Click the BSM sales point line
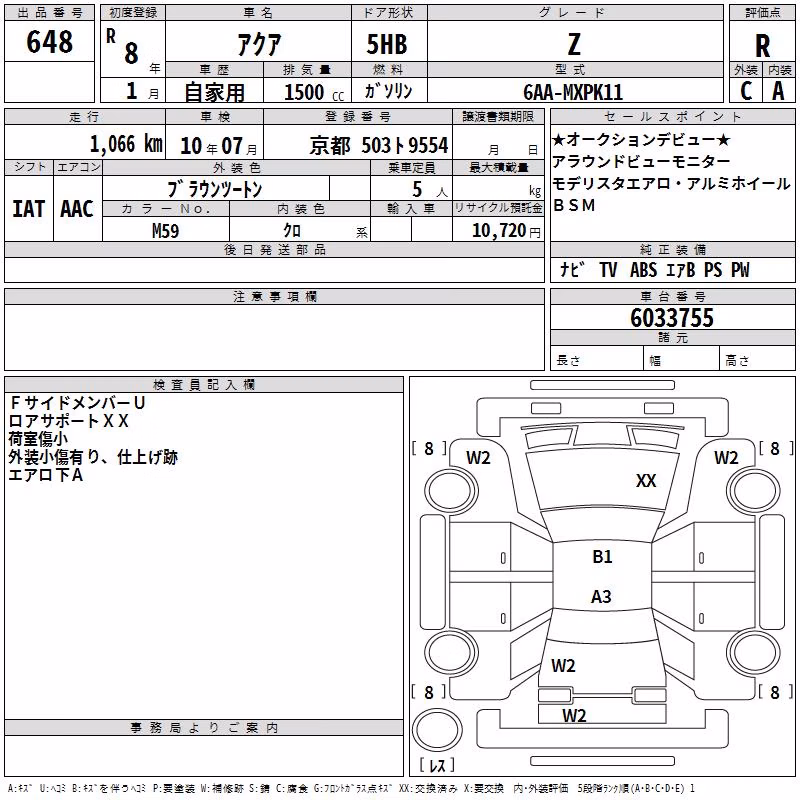The height and width of the screenshot is (800, 800). [x=574, y=205]
